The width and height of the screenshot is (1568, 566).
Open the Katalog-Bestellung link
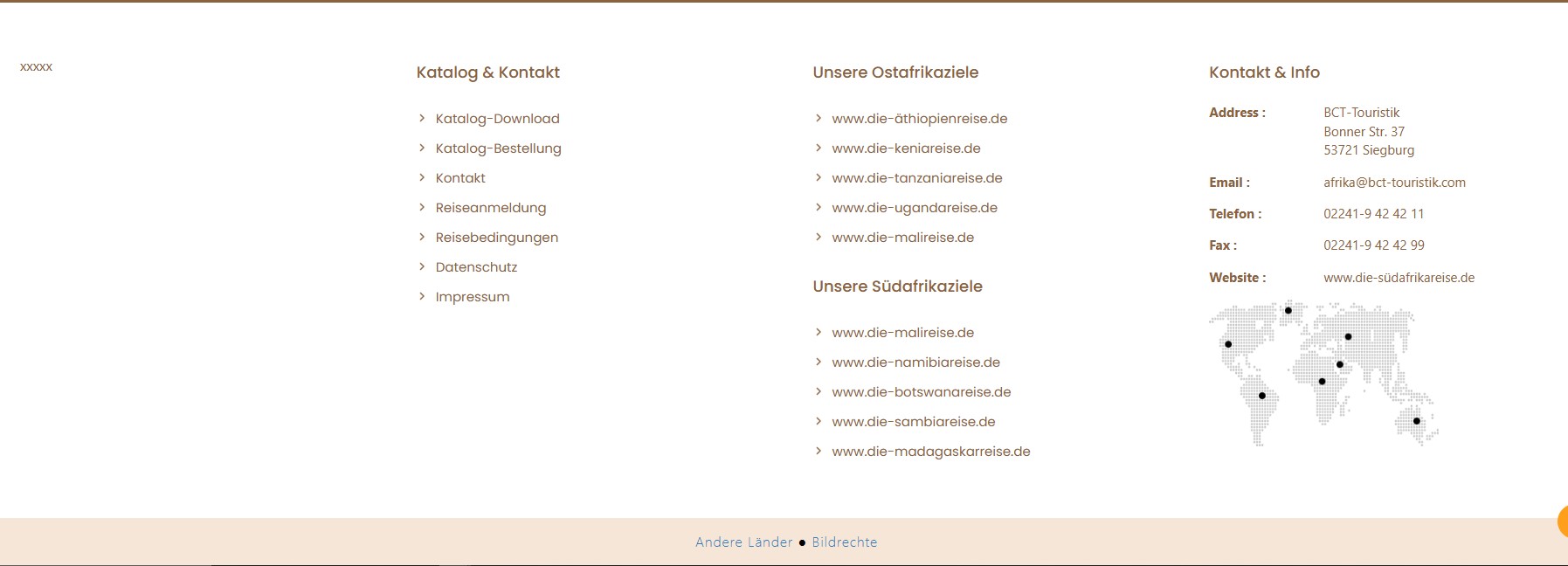pos(498,148)
